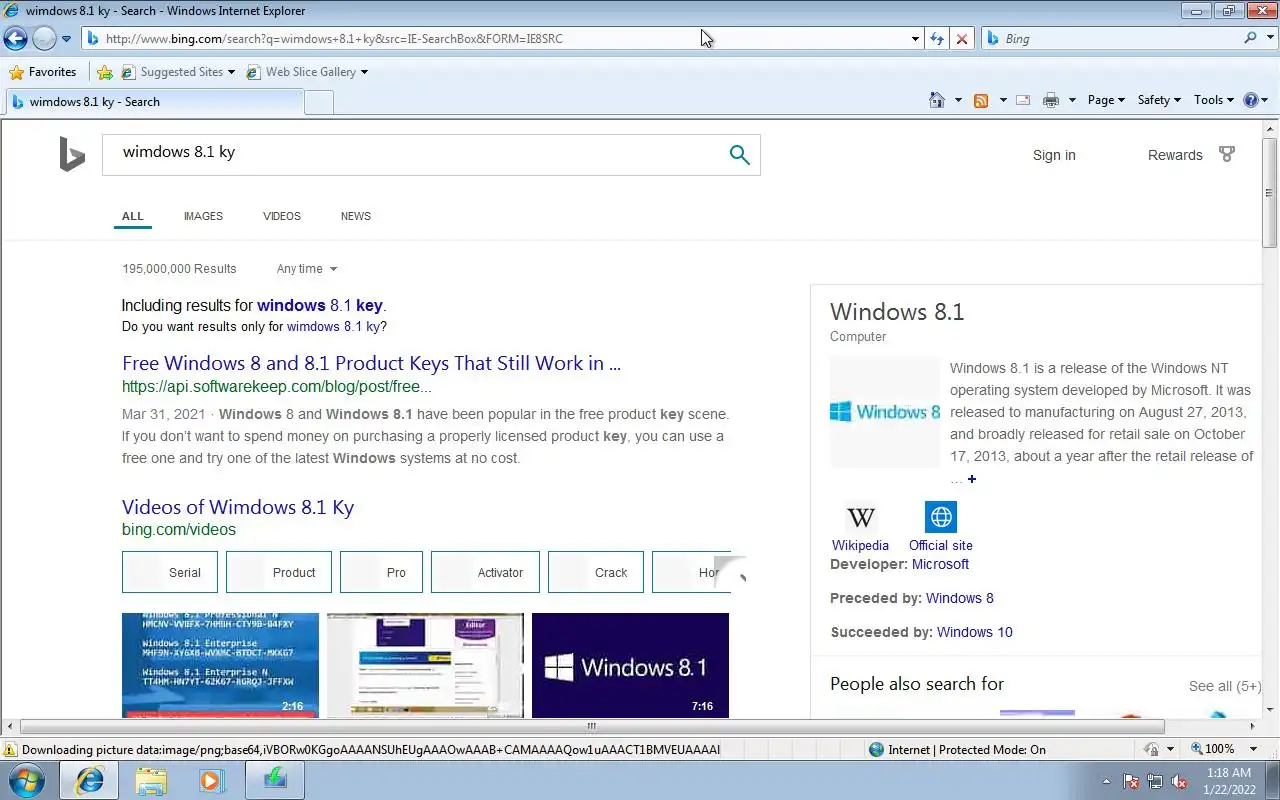1280x800 pixels.
Task: Click 'windows 8.1 key' corrected query link
Action: pos(320,306)
